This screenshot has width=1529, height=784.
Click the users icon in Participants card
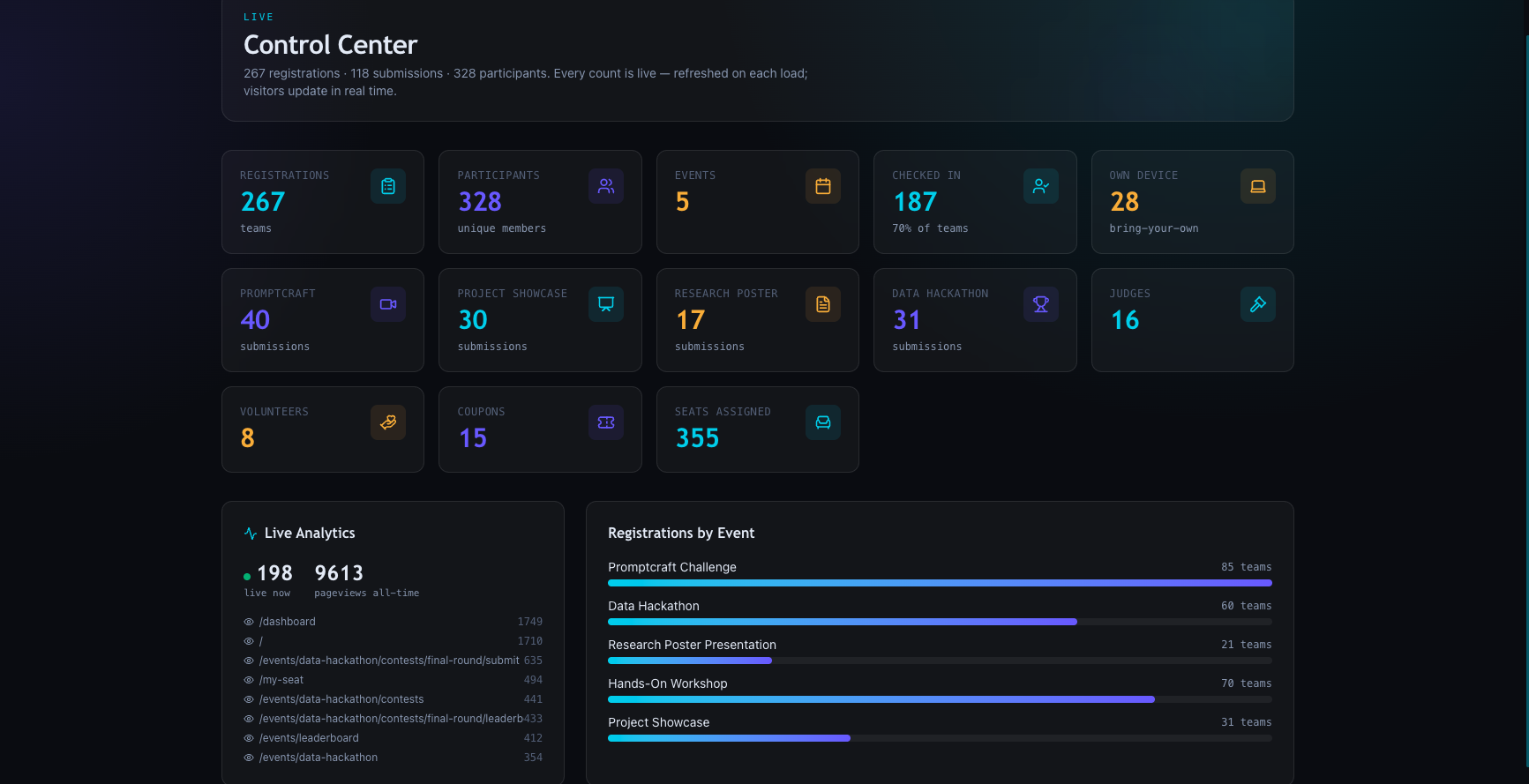click(x=606, y=186)
